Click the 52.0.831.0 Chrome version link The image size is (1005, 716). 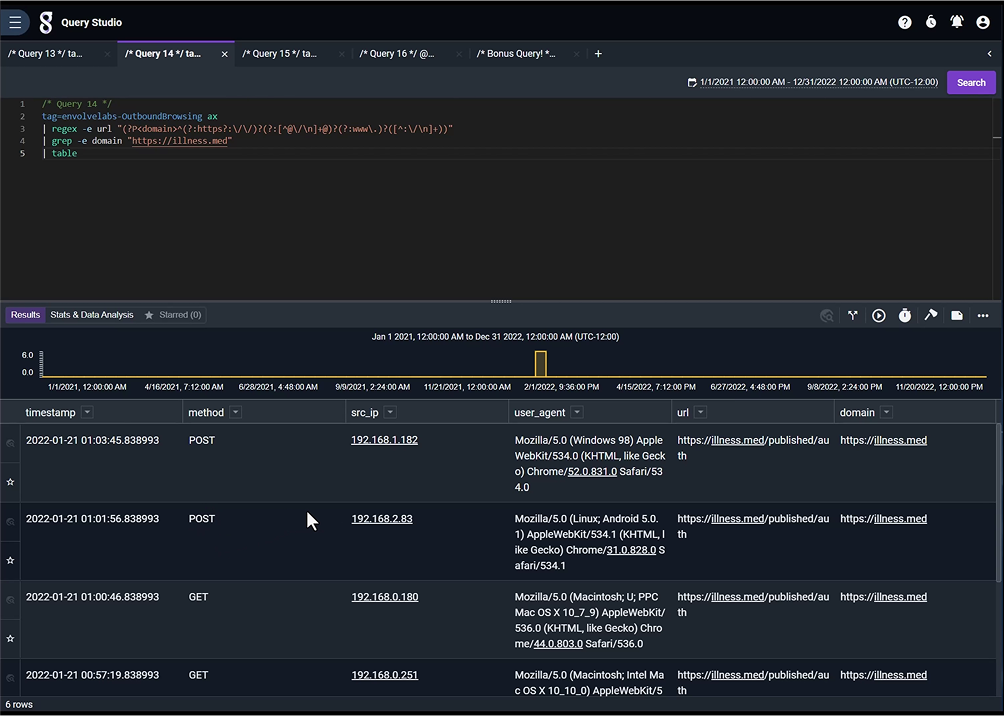(592, 472)
